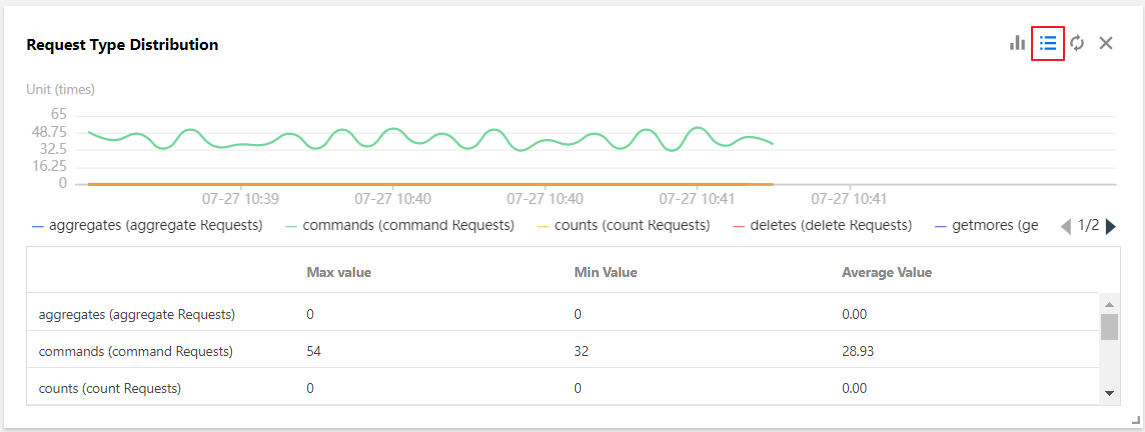Click the Average Value column header
The height and width of the screenshot is (432, 1145).
(x=886, y=272)
